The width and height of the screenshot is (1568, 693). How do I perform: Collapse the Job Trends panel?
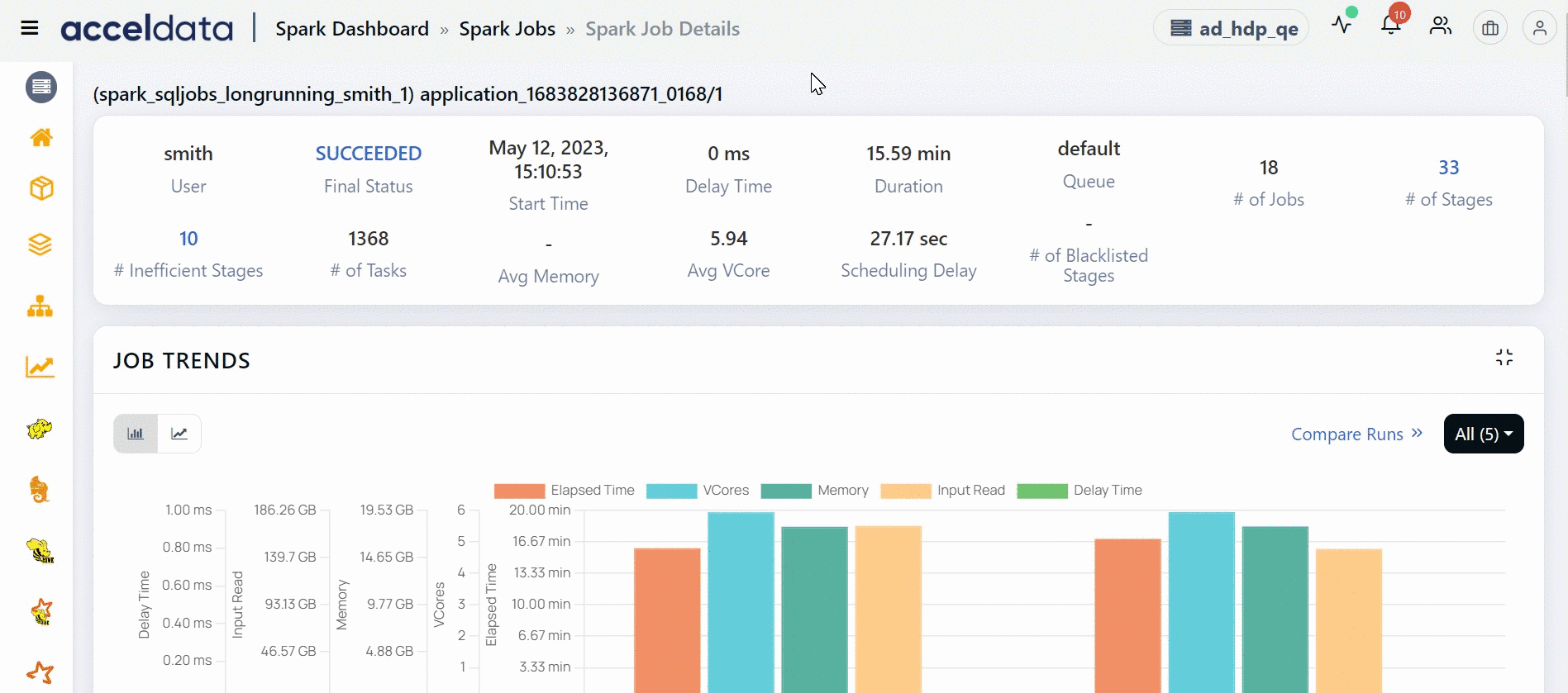[1504, 357]
